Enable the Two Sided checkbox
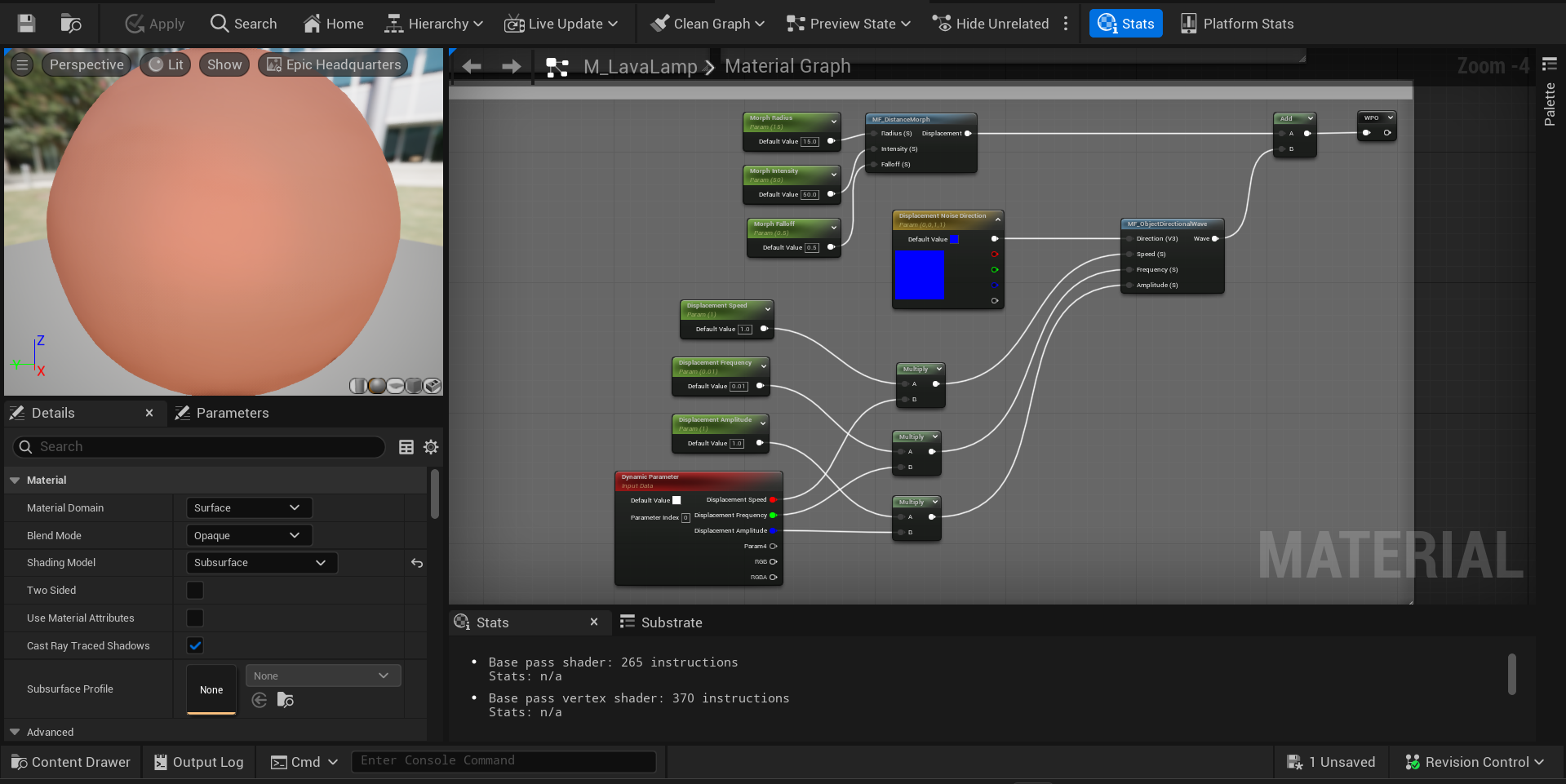Screen dimensions: 1566x784 [194, 590]
